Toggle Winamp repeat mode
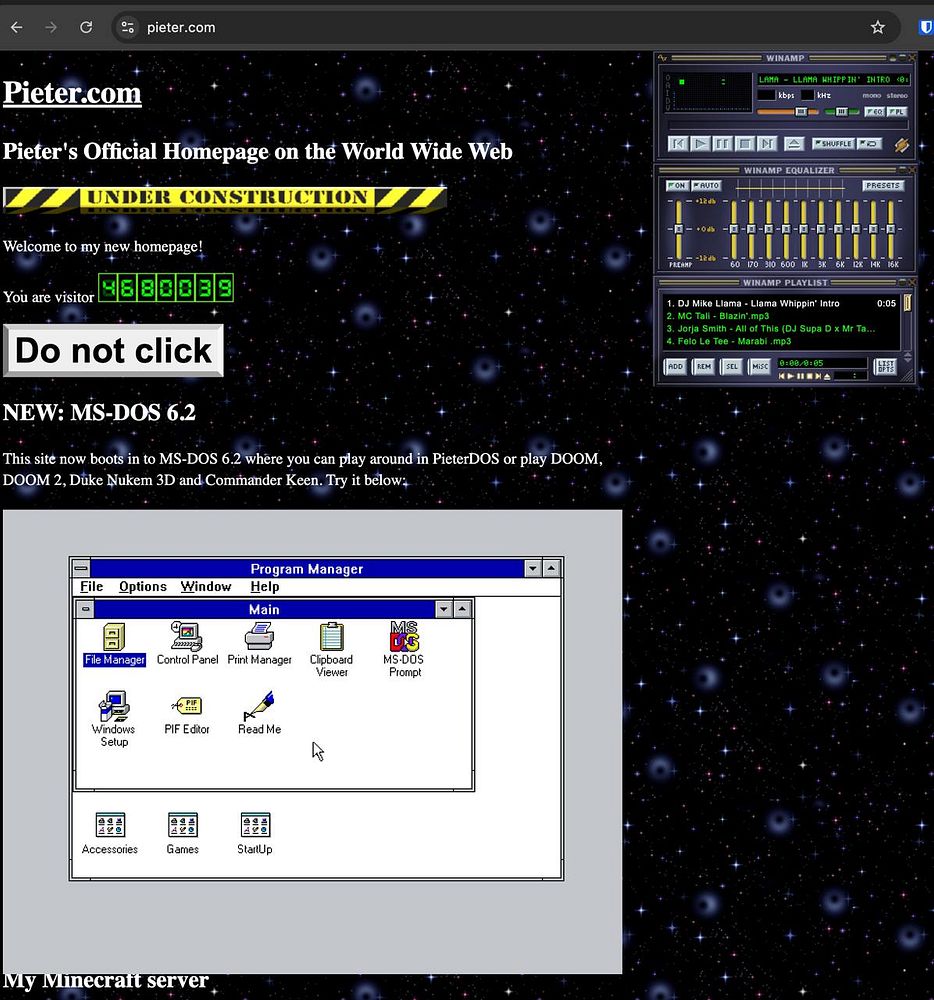This screenshot has height=1000, width=934. 870,144
